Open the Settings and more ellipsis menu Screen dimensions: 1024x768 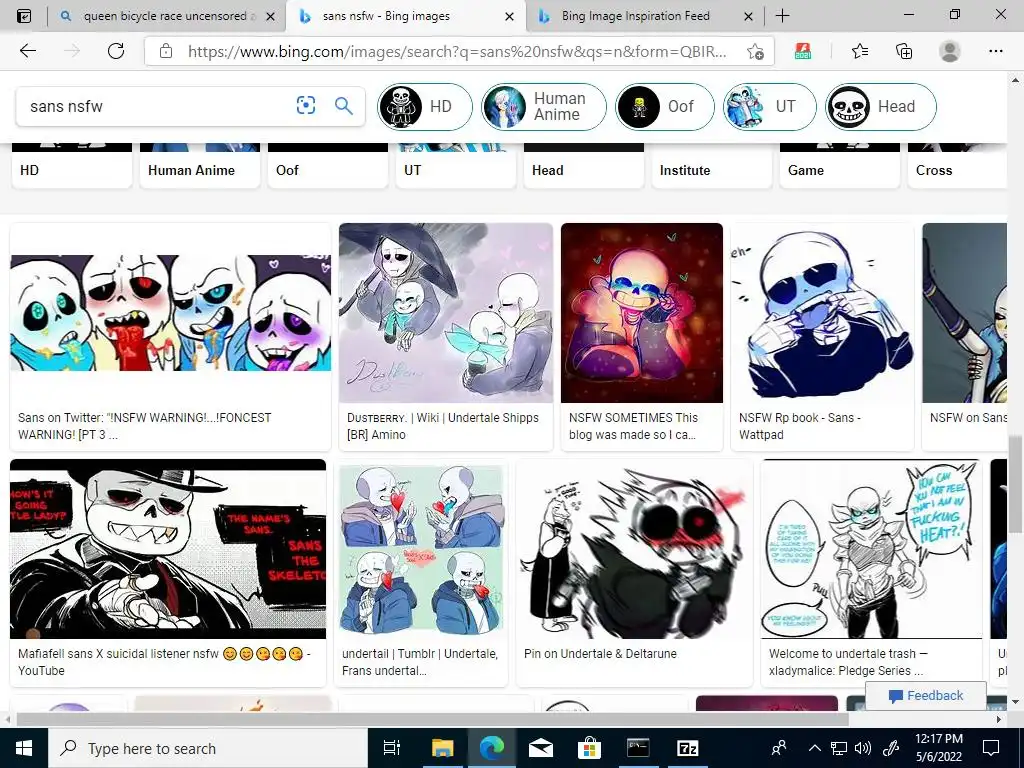995,51
